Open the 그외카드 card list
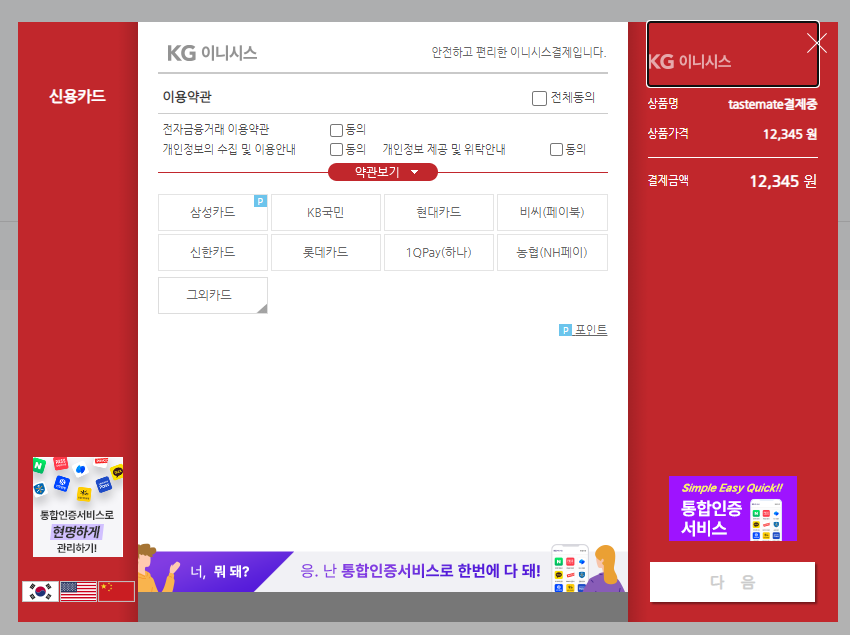 tap(212, 295)
